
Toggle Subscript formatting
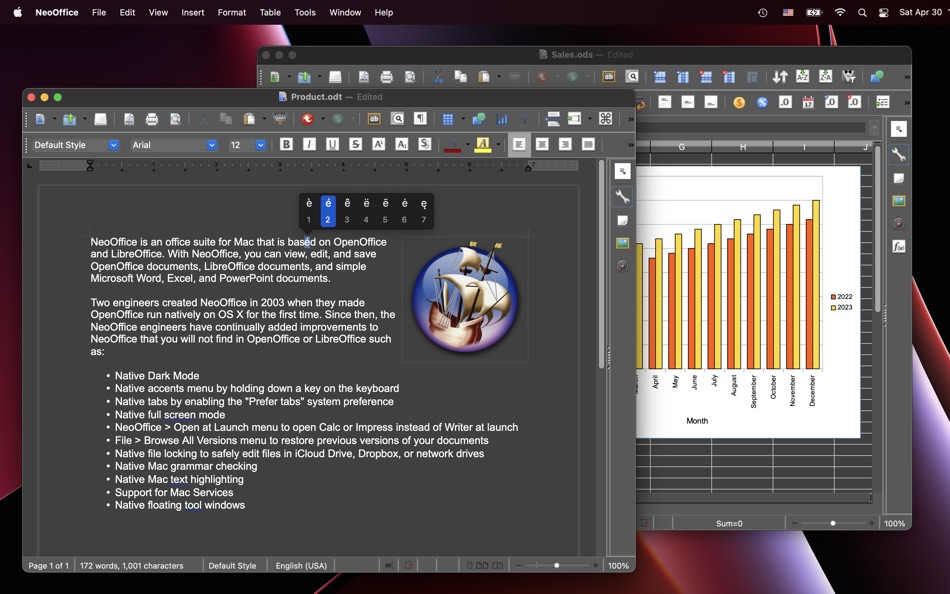tap(402, 144)
